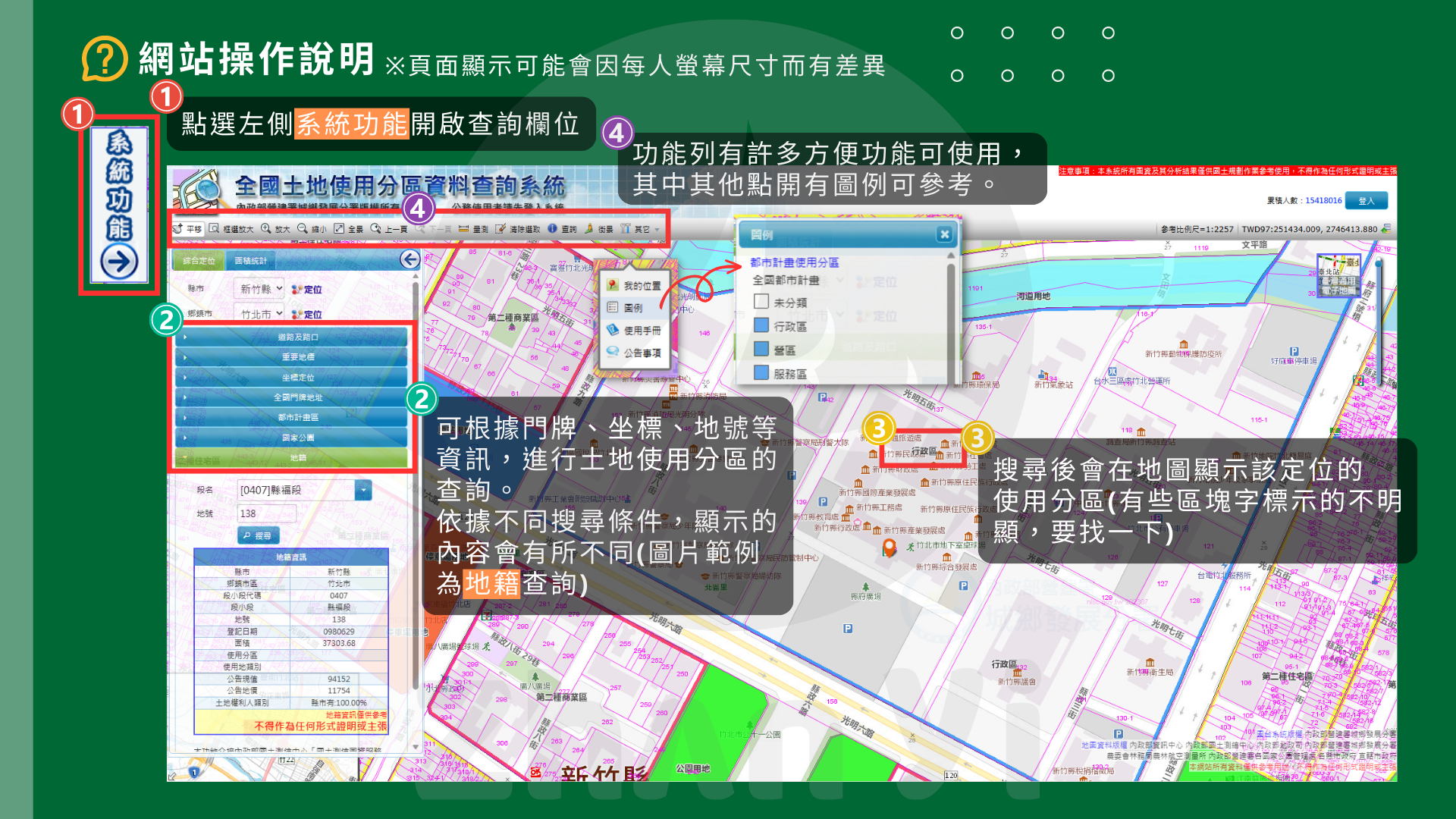1456x819 pixels.
Task: Expand the 國家公園 section
Action: (291, 438)
